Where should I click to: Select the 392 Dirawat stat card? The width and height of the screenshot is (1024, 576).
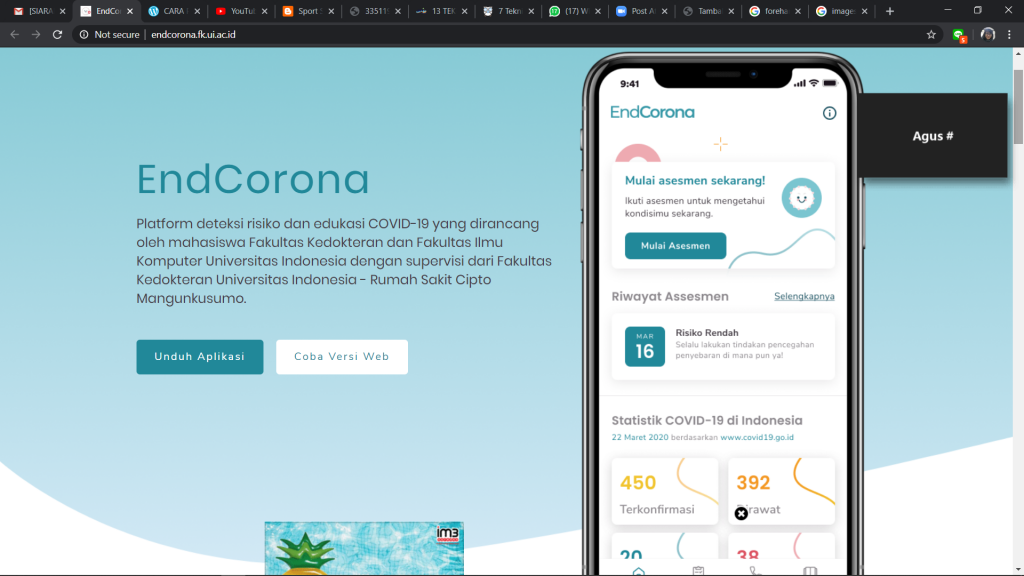781,491
